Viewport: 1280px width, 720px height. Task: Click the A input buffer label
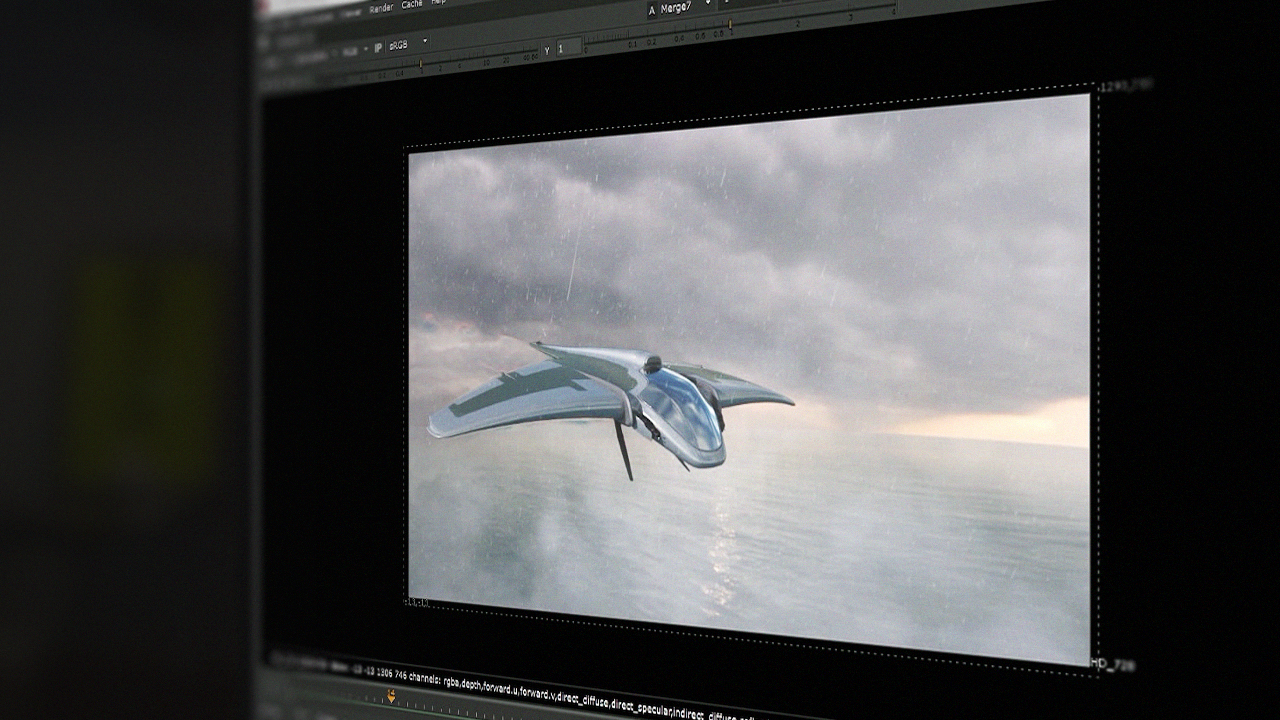(x=652, y=11)
